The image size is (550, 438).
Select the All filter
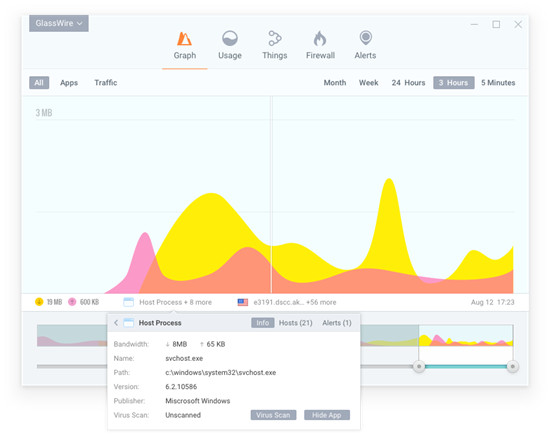(39, 83)
